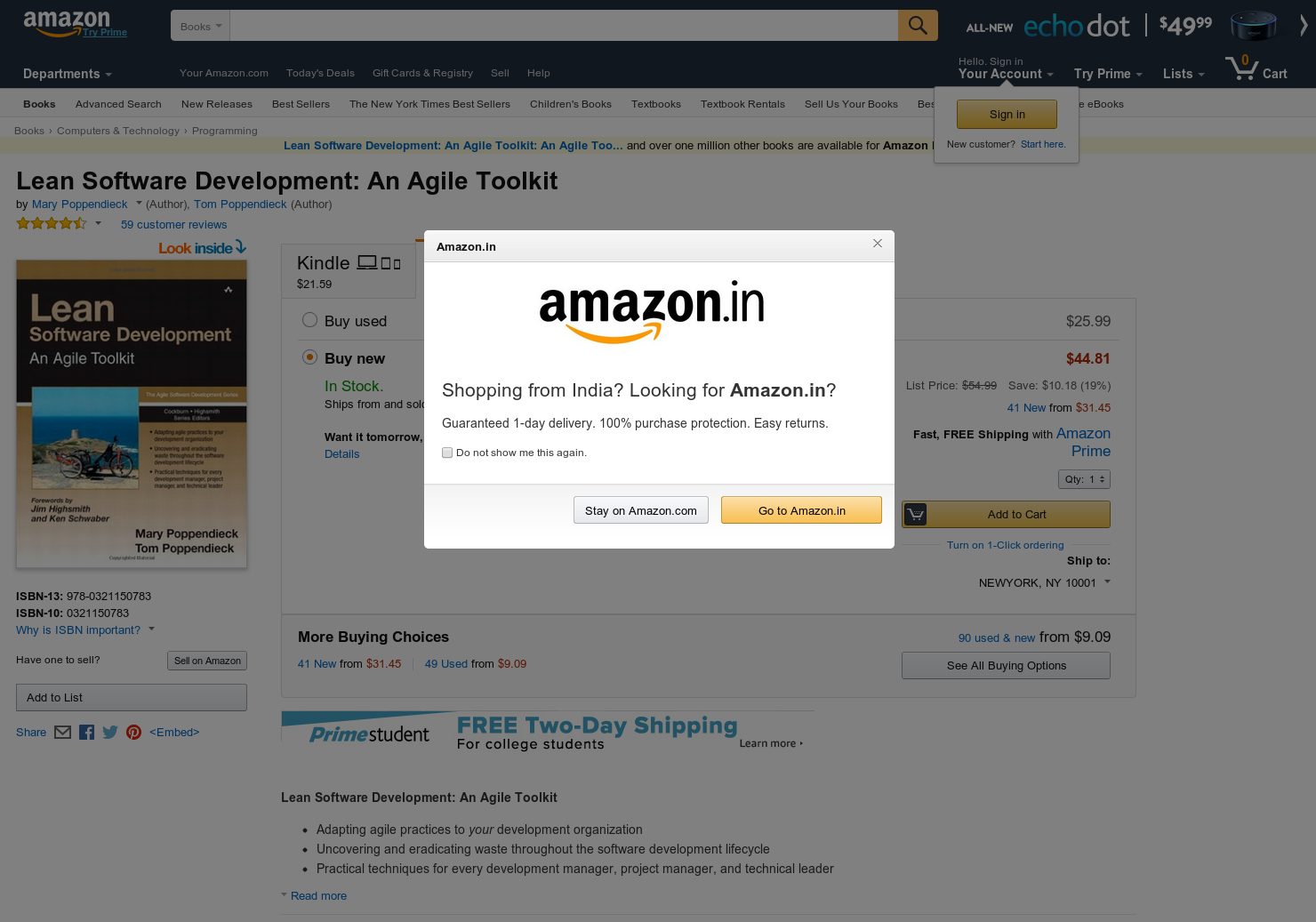Select the Buy new option

click(x=309, y=357)
